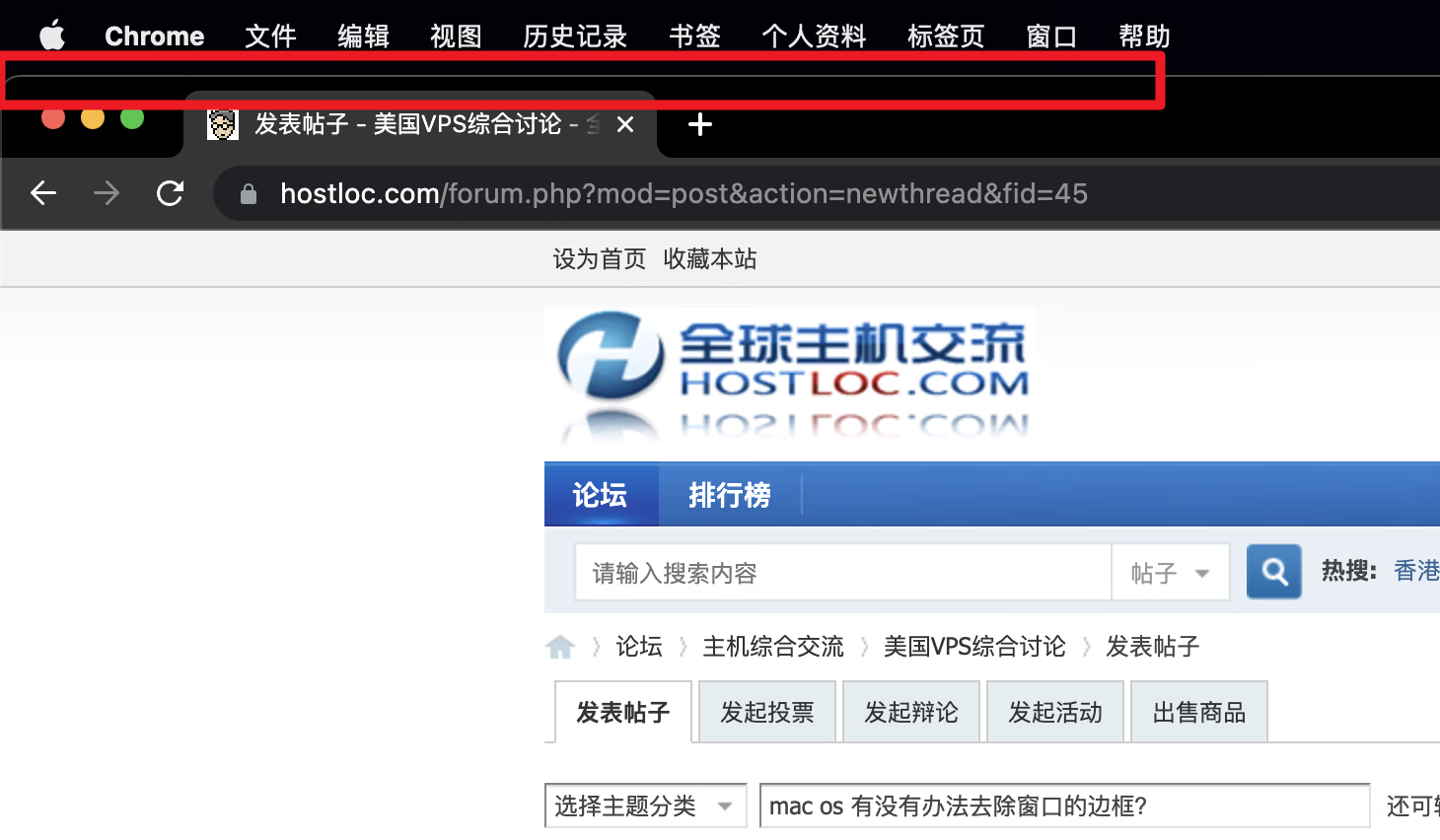Screen dimensions: 1440x840
Task: Open the 历史记录 menu
Action: click(575, 36)
